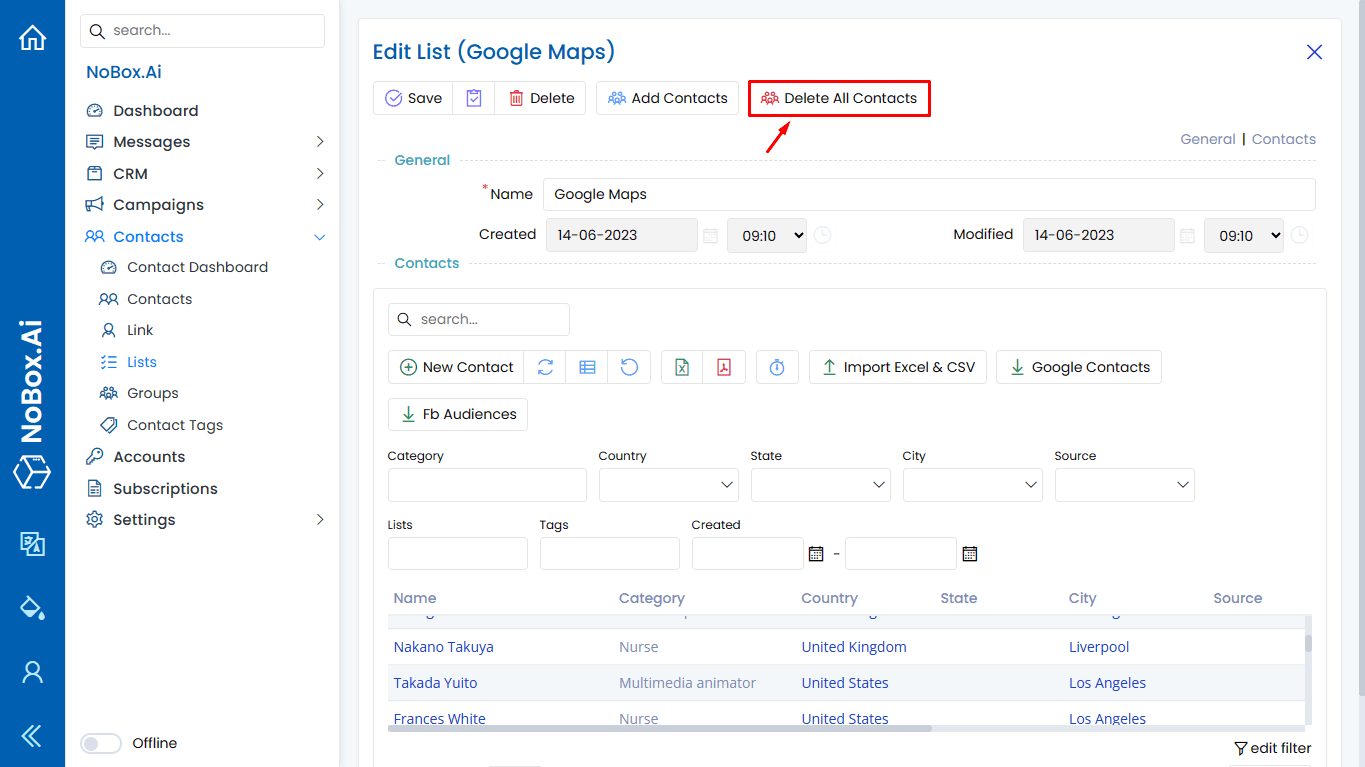Click the stopwatch icon in contacts toolbar
1365x767 pixels.
click(x=777, y=367)
